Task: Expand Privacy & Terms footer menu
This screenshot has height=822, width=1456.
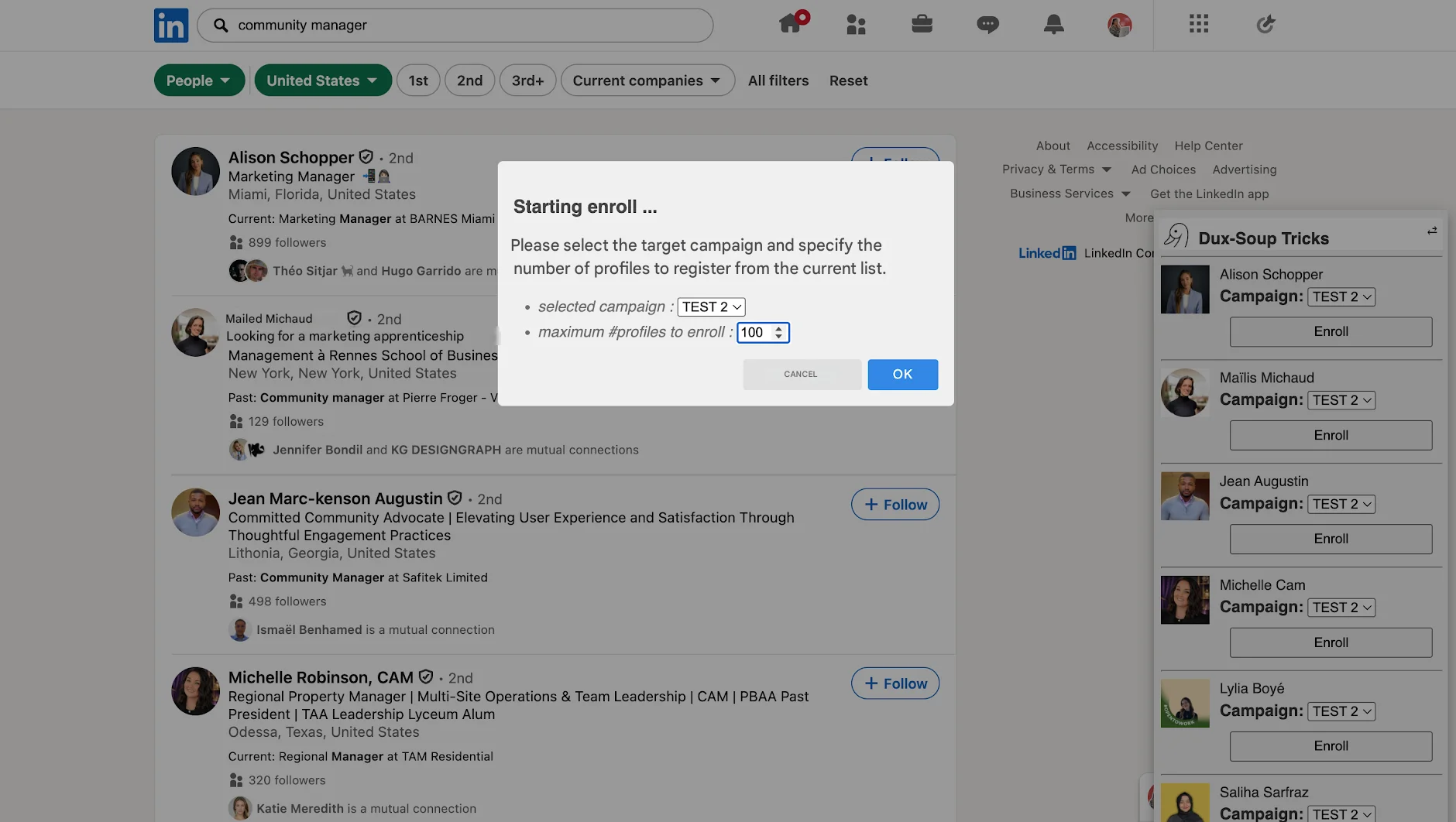Action: [x=1056, y=170]
